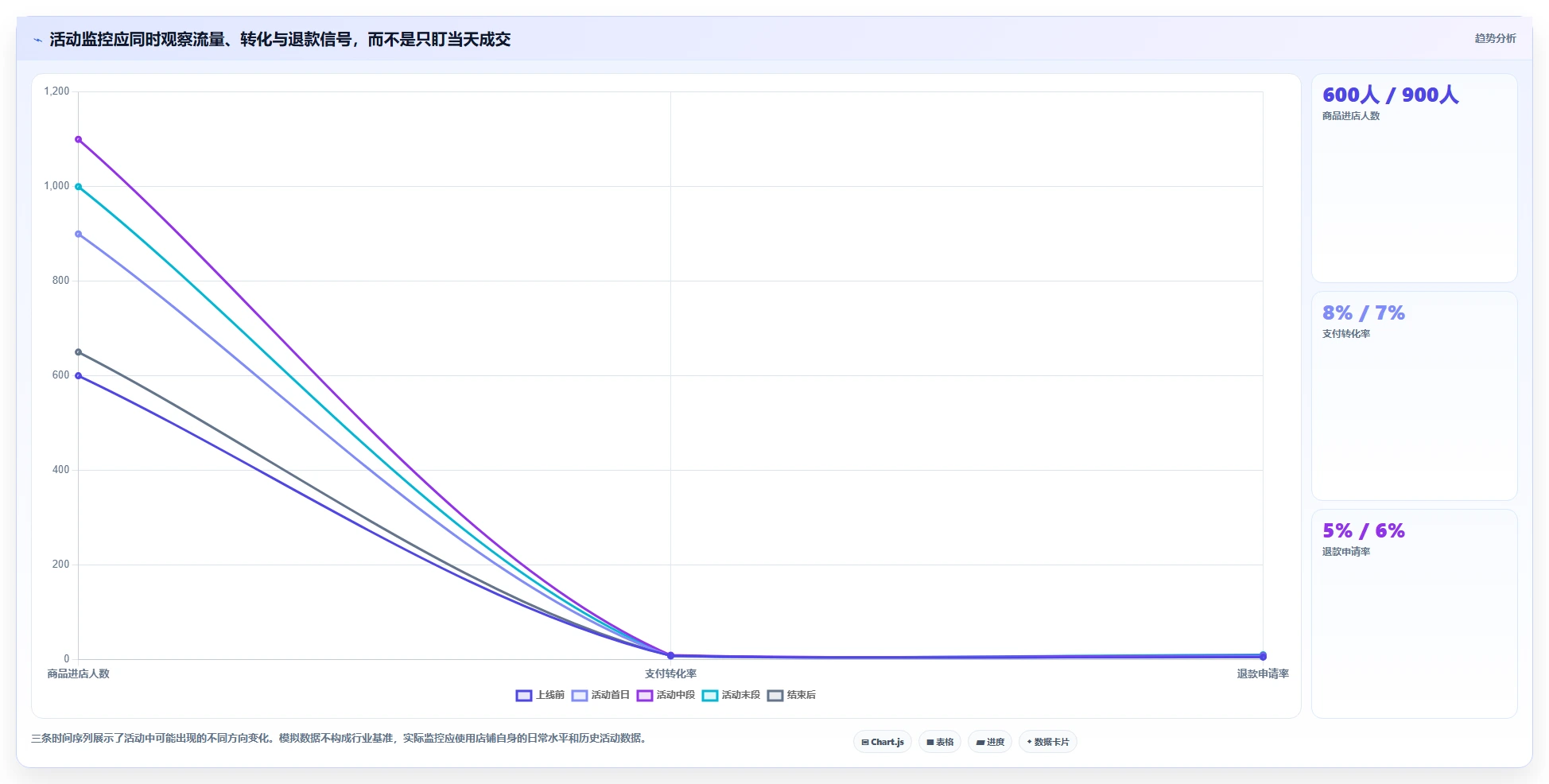Select the 5% / 6% stat card value
The image size is (1549, 784).
(x=1364, y=530)
